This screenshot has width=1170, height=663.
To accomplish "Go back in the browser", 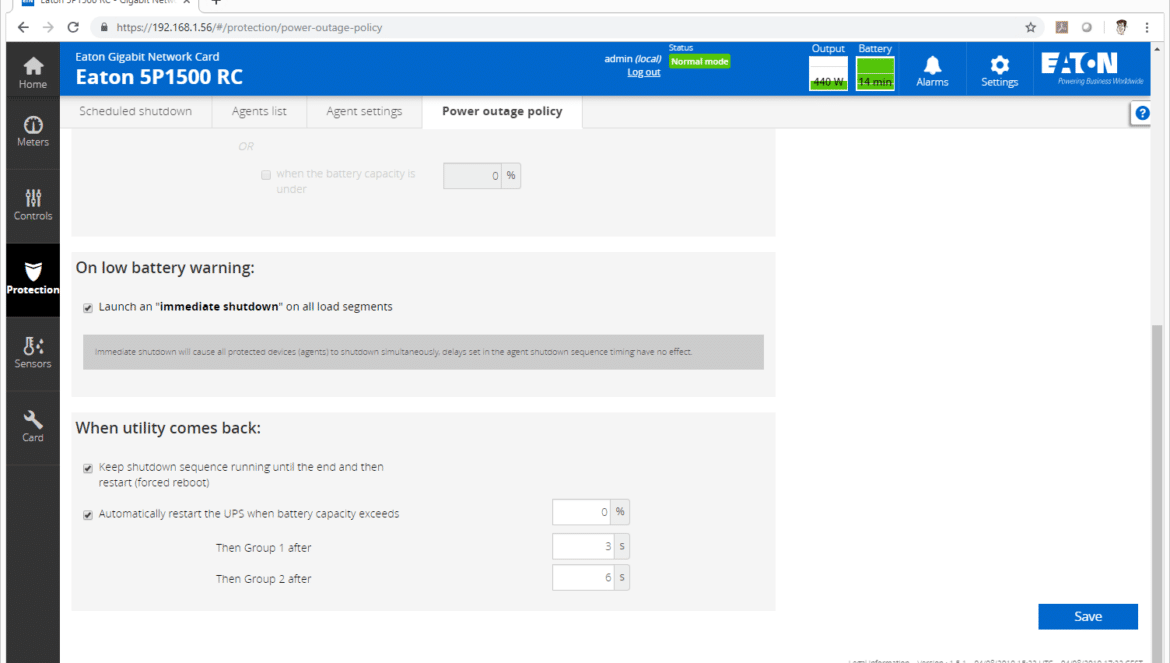I will click(23, 28).
